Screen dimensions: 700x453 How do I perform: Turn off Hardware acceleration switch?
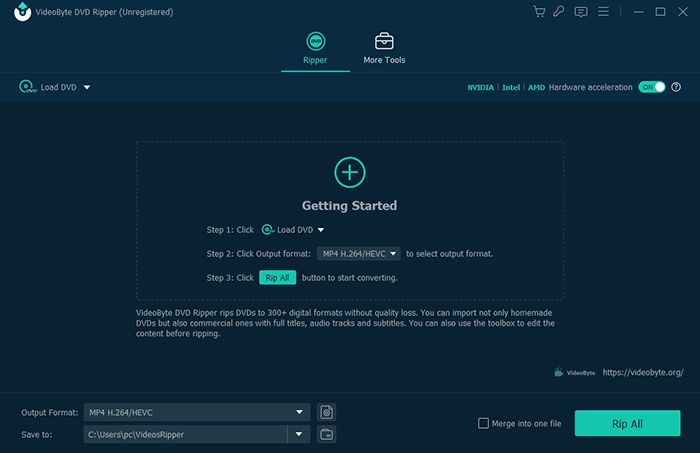point(652,87)
